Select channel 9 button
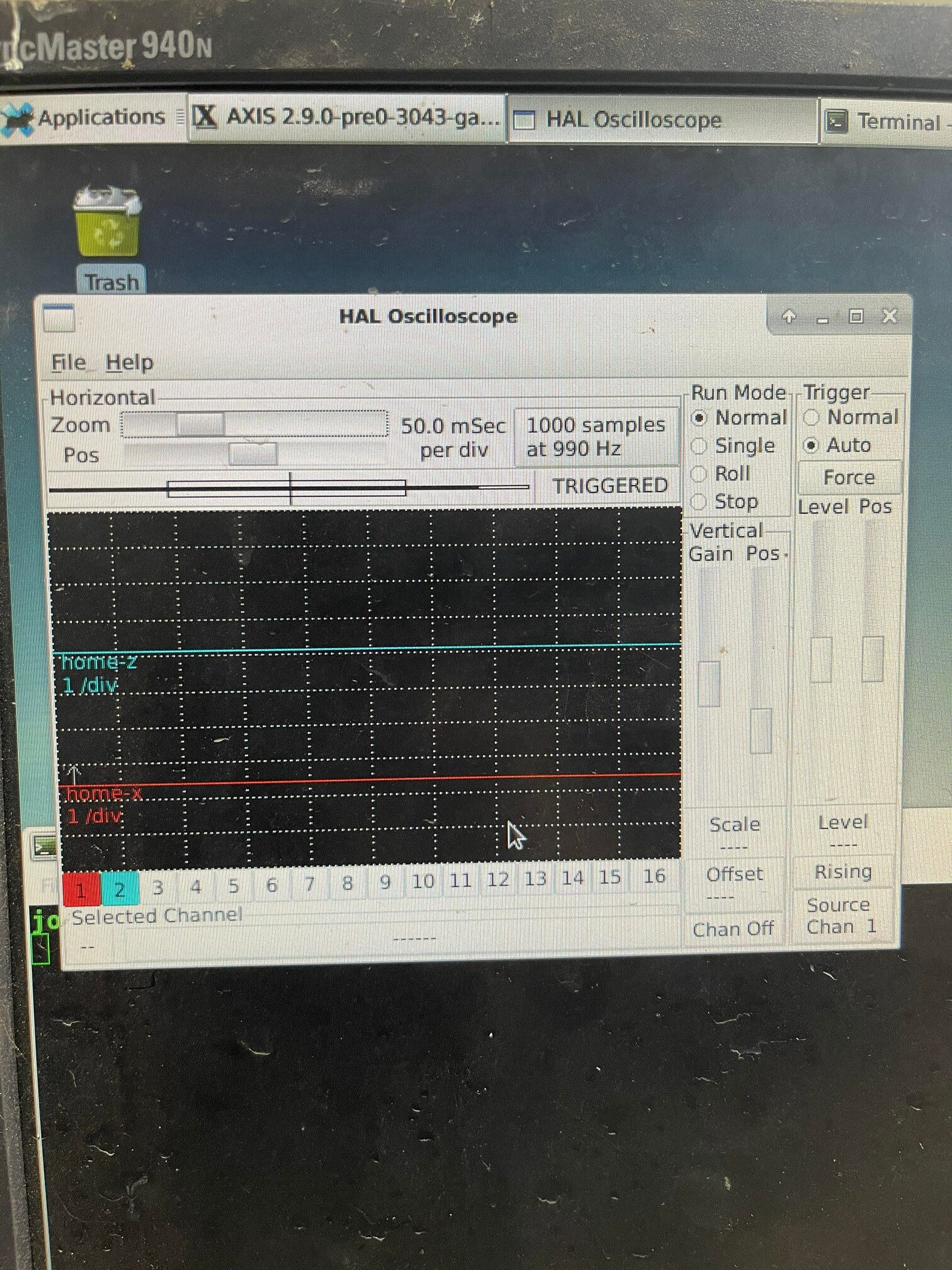The image size is (952, 1270). [385, 881]
